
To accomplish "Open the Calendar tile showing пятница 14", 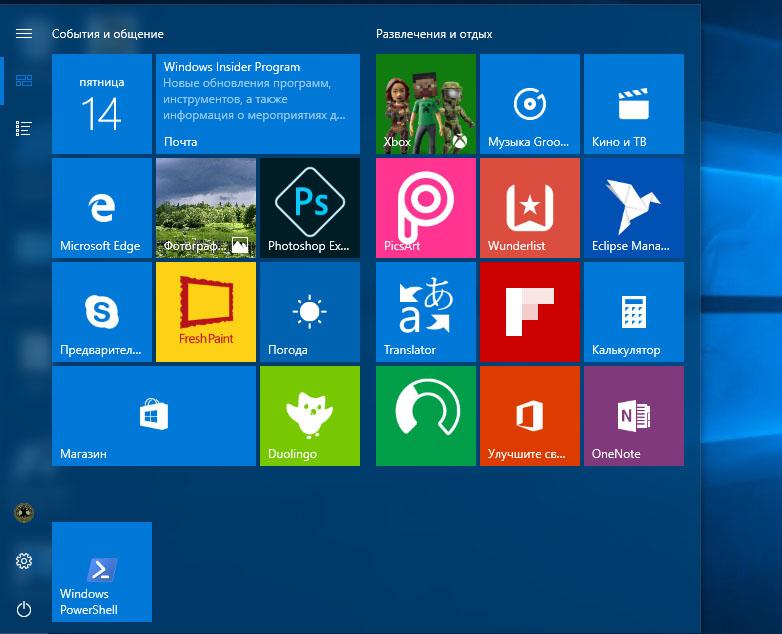I will (102, 104).
